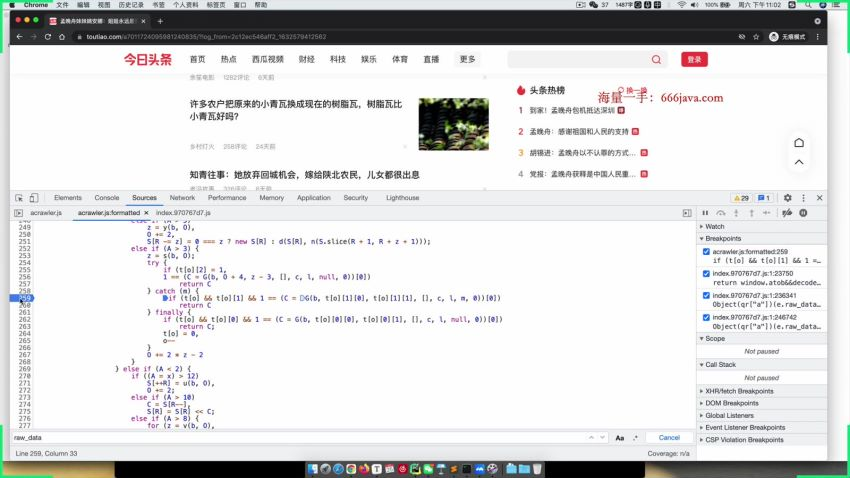Toggle the device toolbar icon

35,198
